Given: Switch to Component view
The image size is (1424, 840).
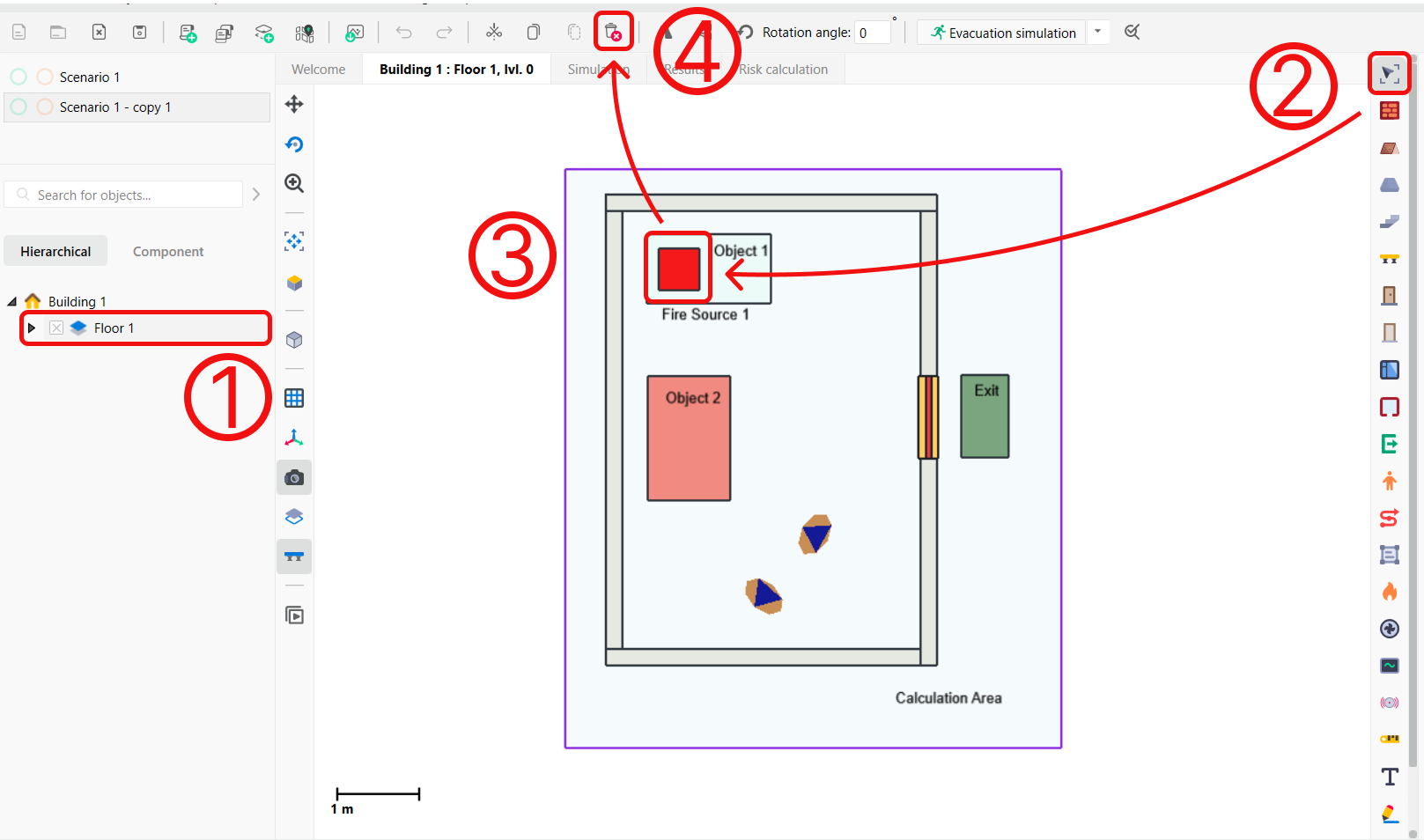Looking at the screenshot, I should tap(167, 252).
